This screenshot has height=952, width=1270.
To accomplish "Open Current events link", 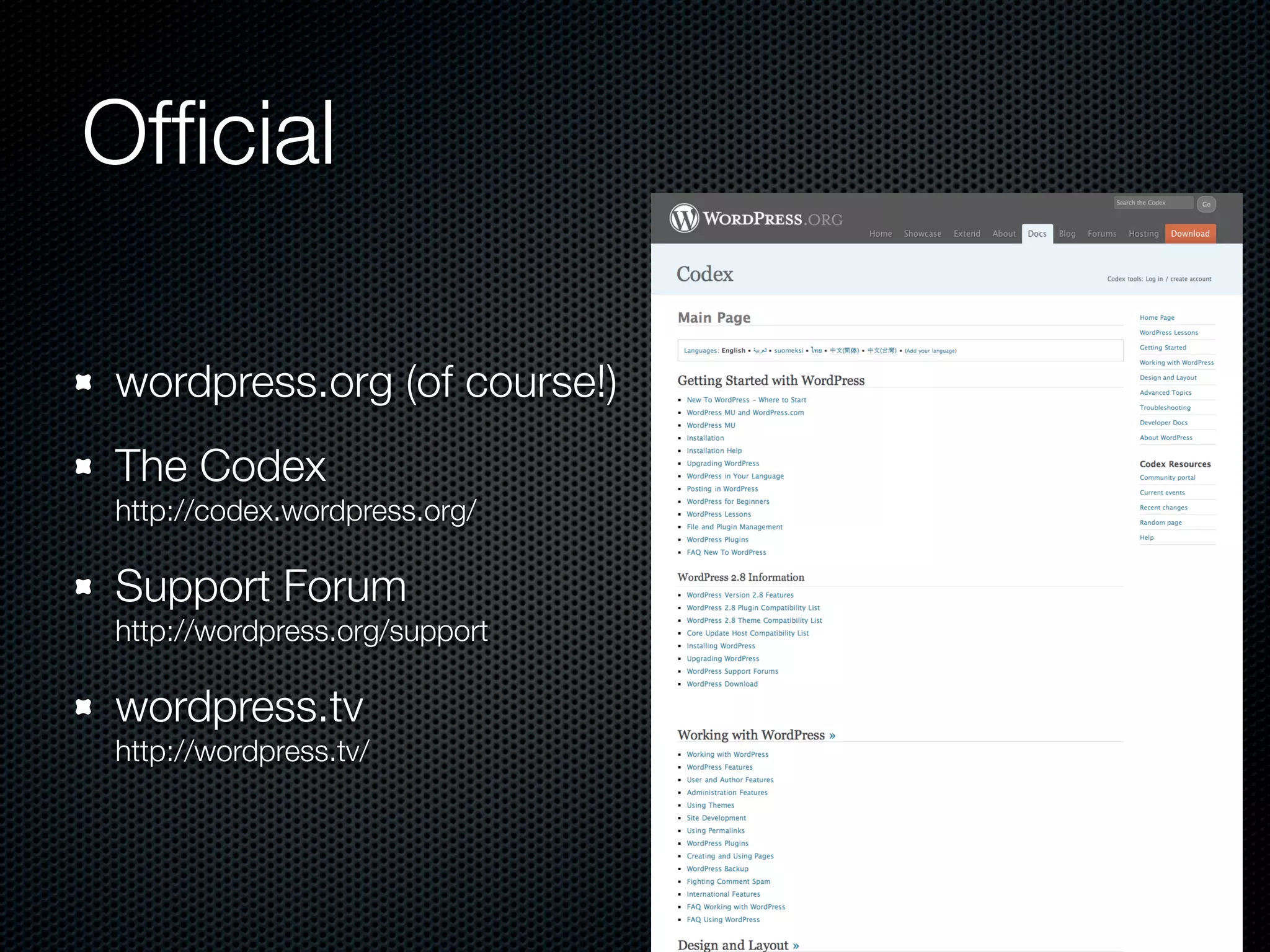I will pyautogui.click(x=1162, y=493).
